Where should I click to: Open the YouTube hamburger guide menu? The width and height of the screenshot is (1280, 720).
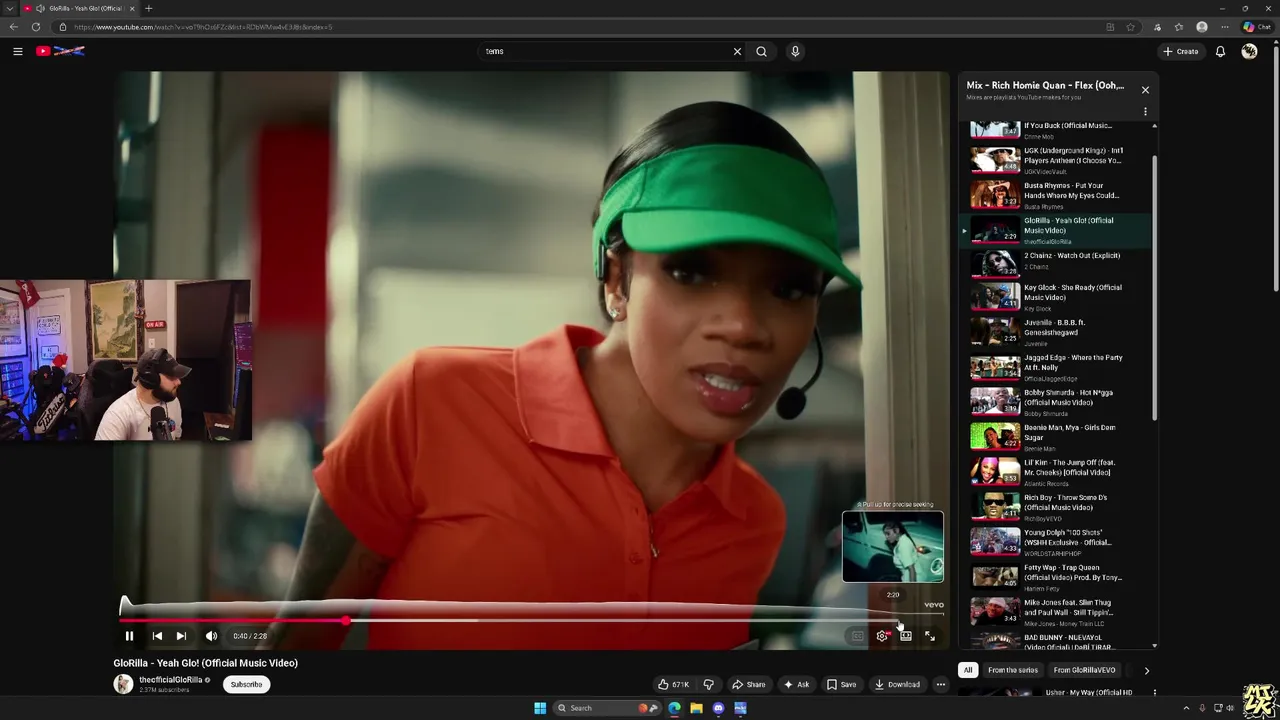[17, 51]
